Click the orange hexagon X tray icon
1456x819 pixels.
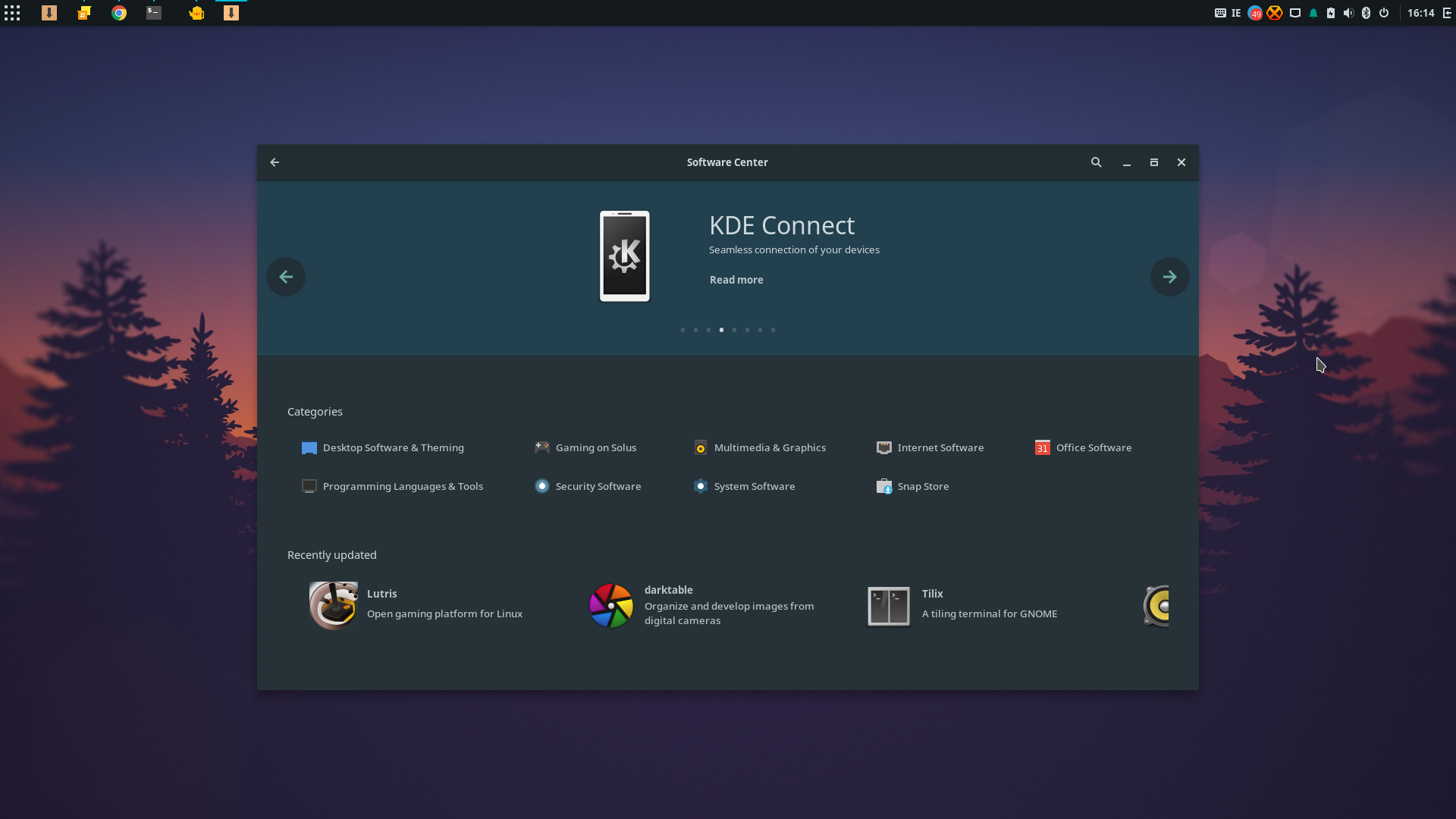[x=1275, y=13]
